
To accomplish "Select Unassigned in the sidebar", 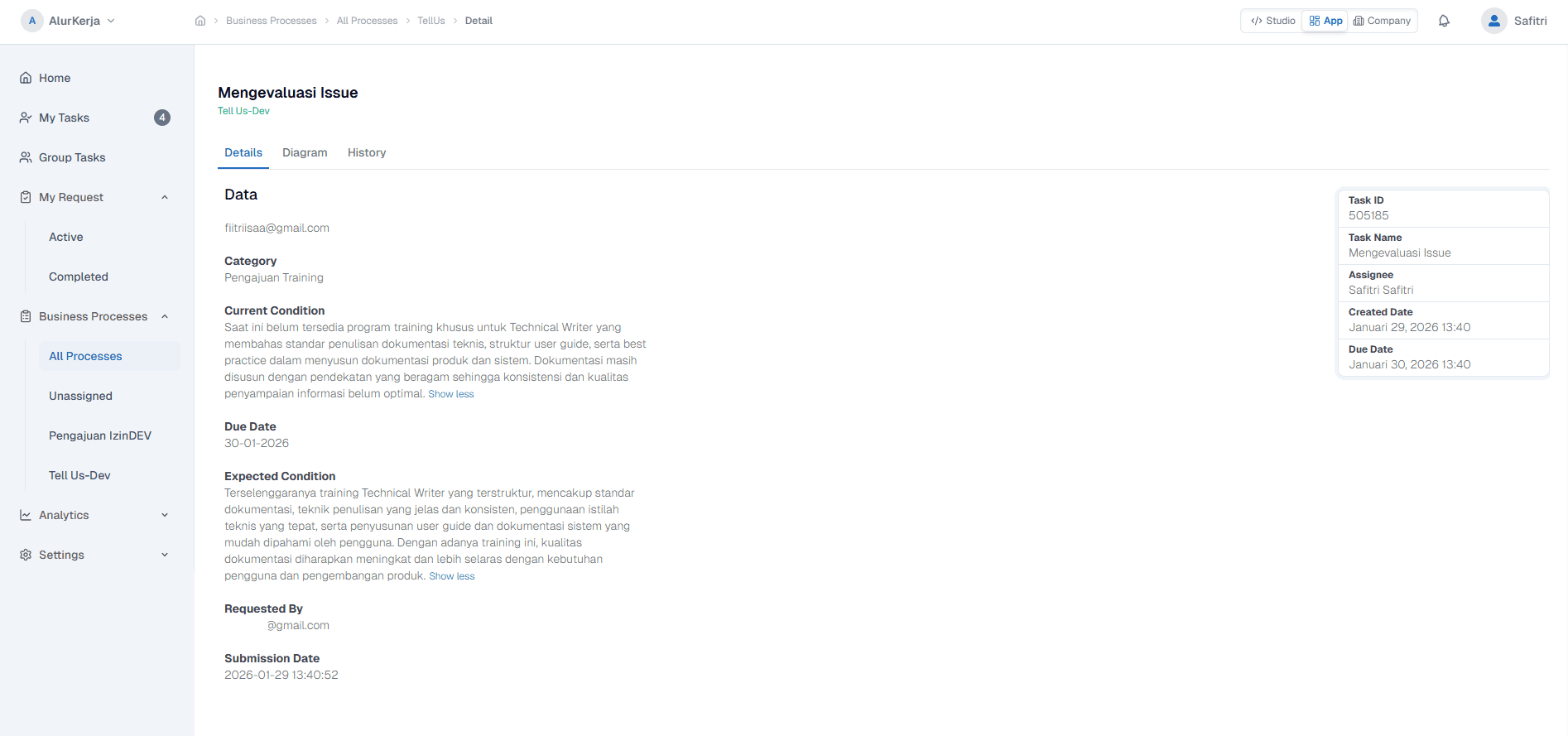I will pos(80,396).
